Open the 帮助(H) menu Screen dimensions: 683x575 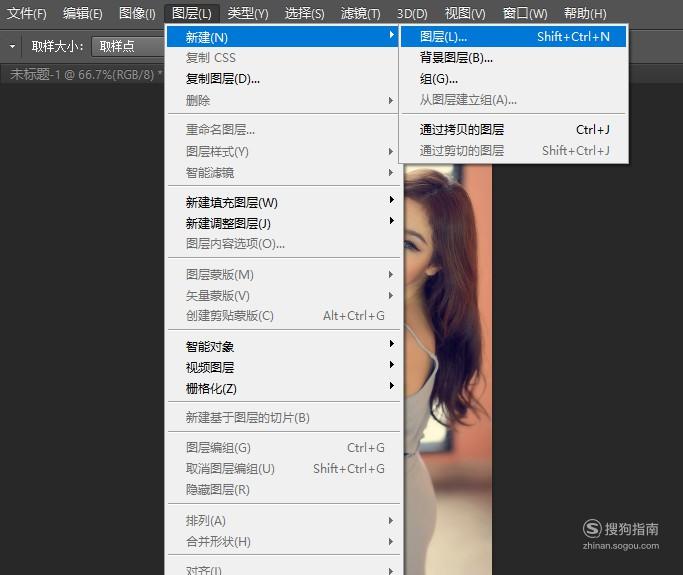coord(585,14)
